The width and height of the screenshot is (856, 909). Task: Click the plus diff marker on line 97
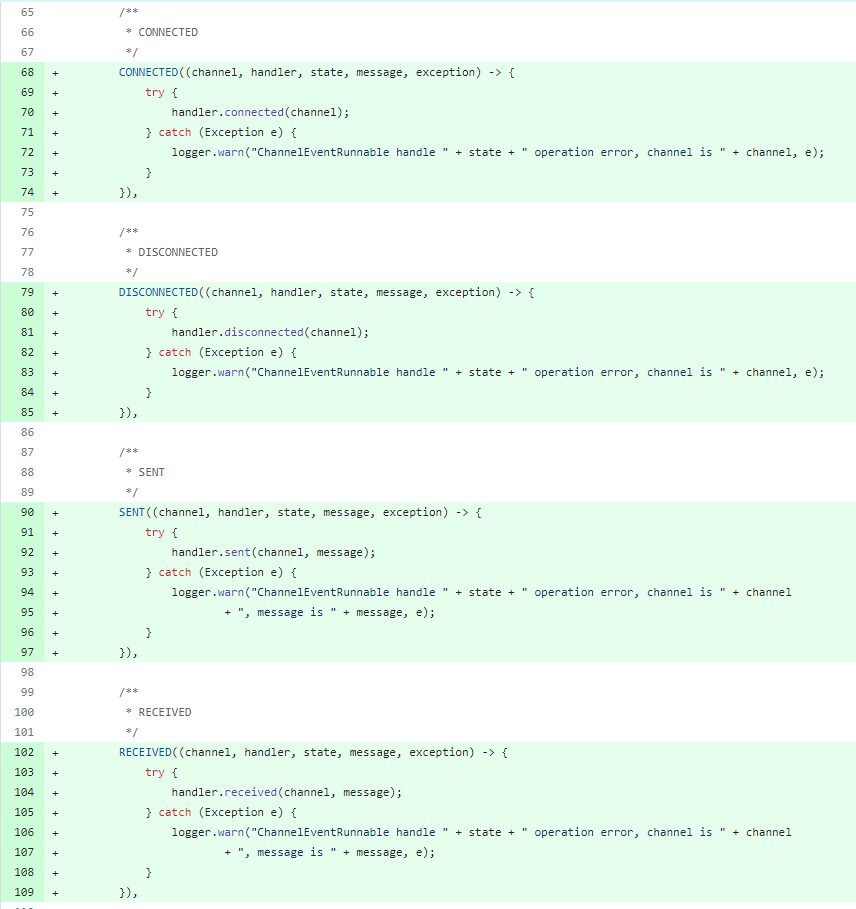click(55, 653)
